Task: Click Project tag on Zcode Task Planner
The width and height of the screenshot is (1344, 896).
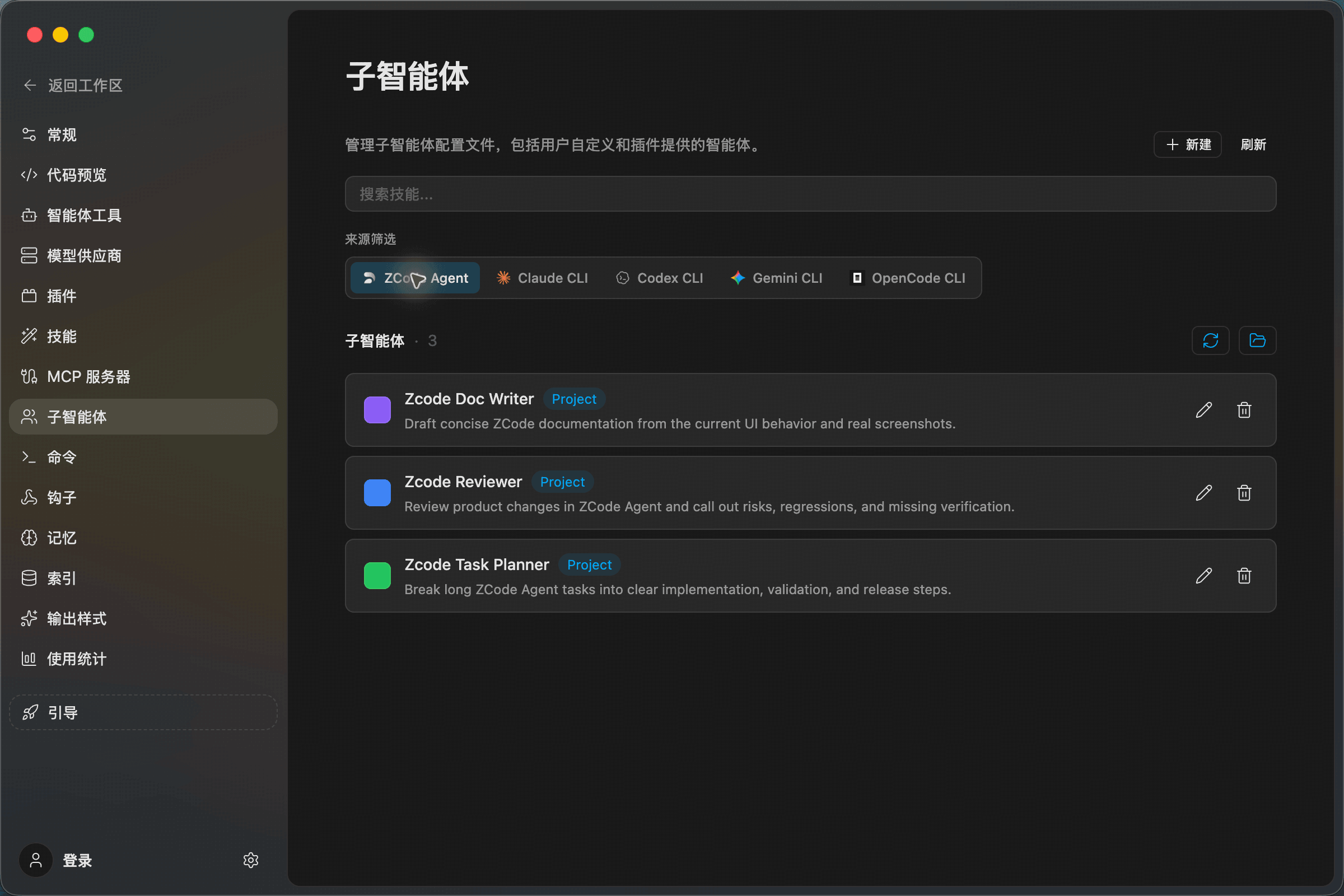Action: [589, 564]
